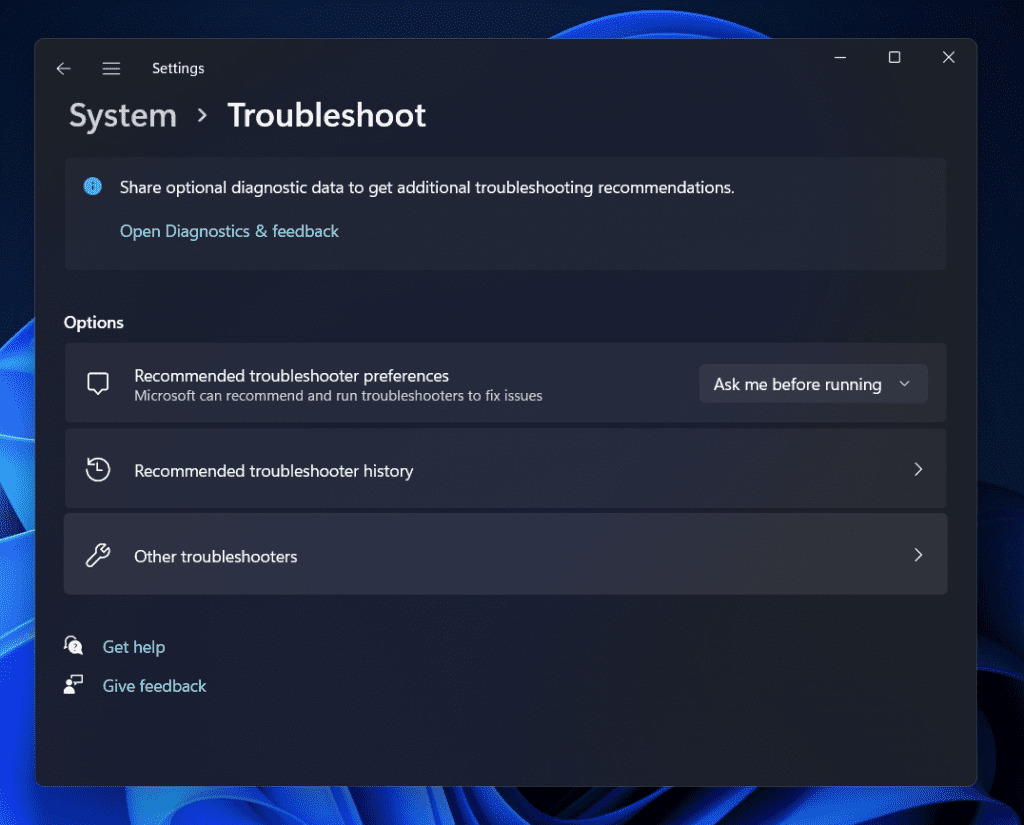
Task: Open the Other troubleshooters label
Action: point(216,557)
